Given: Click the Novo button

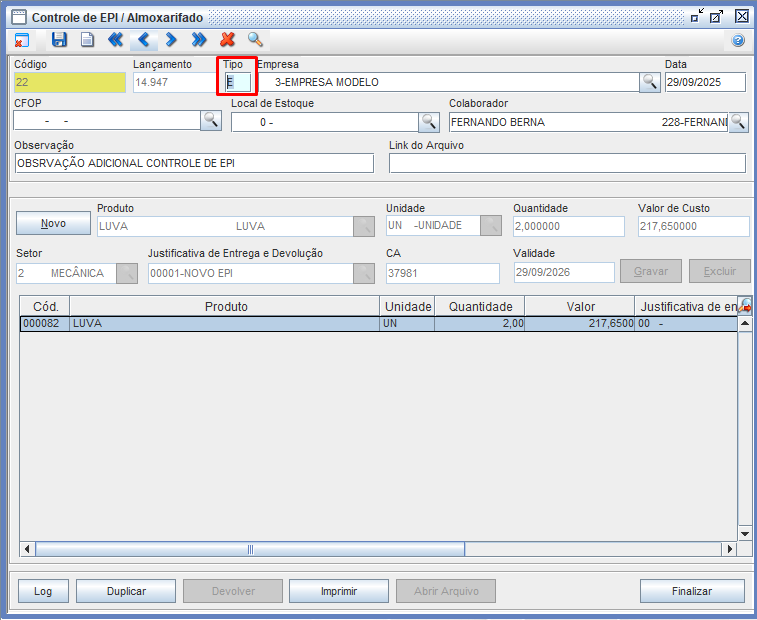Looking at the screenshot, I should pyautogui.click(x=54, y=223).
